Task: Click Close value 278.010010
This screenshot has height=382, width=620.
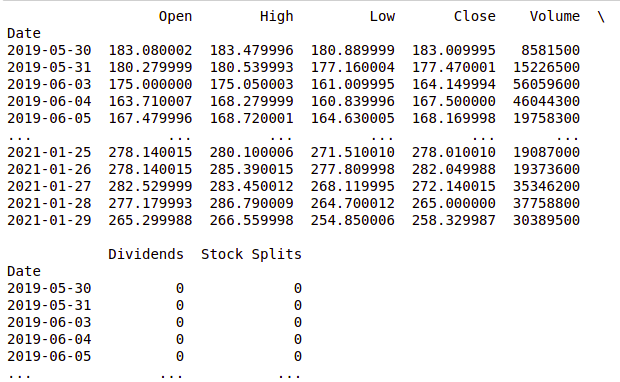Action: tap(454, 152)
